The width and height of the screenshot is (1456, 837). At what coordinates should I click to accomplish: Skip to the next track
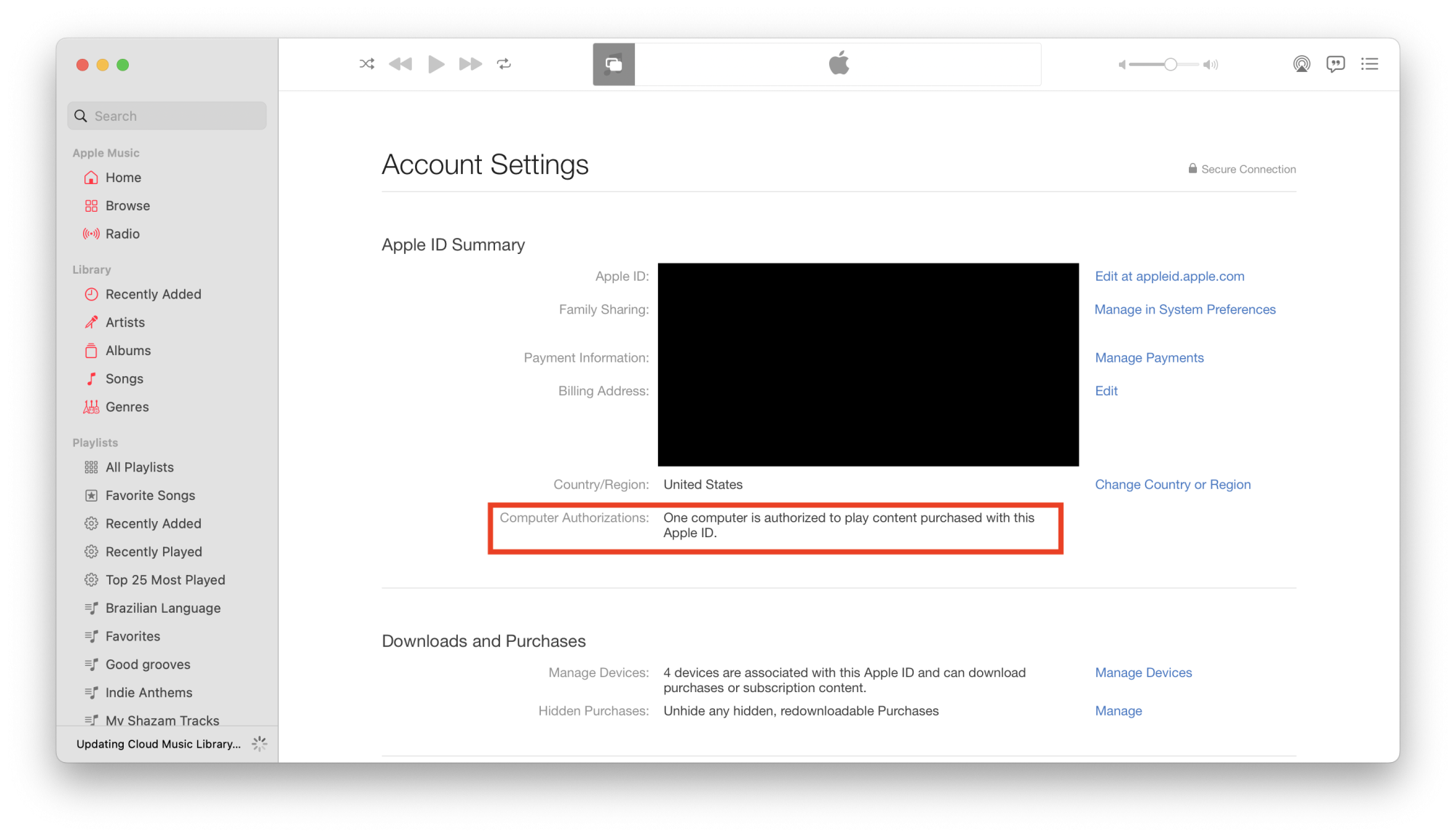[x=470, y=64]
